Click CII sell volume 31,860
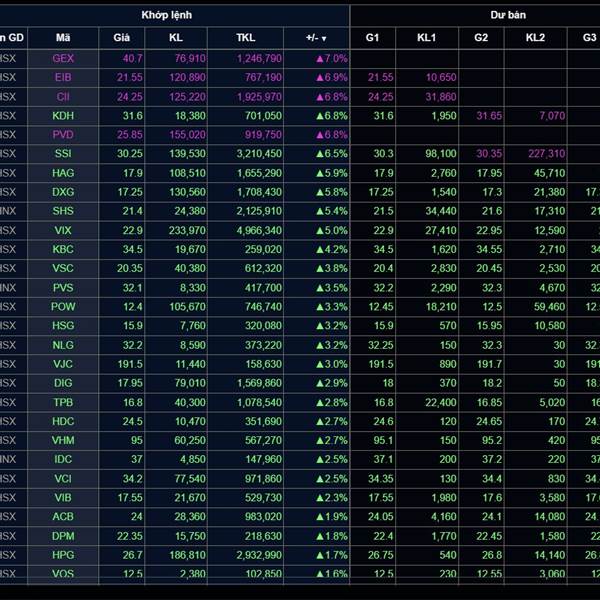600x600 pixels. 441,96
